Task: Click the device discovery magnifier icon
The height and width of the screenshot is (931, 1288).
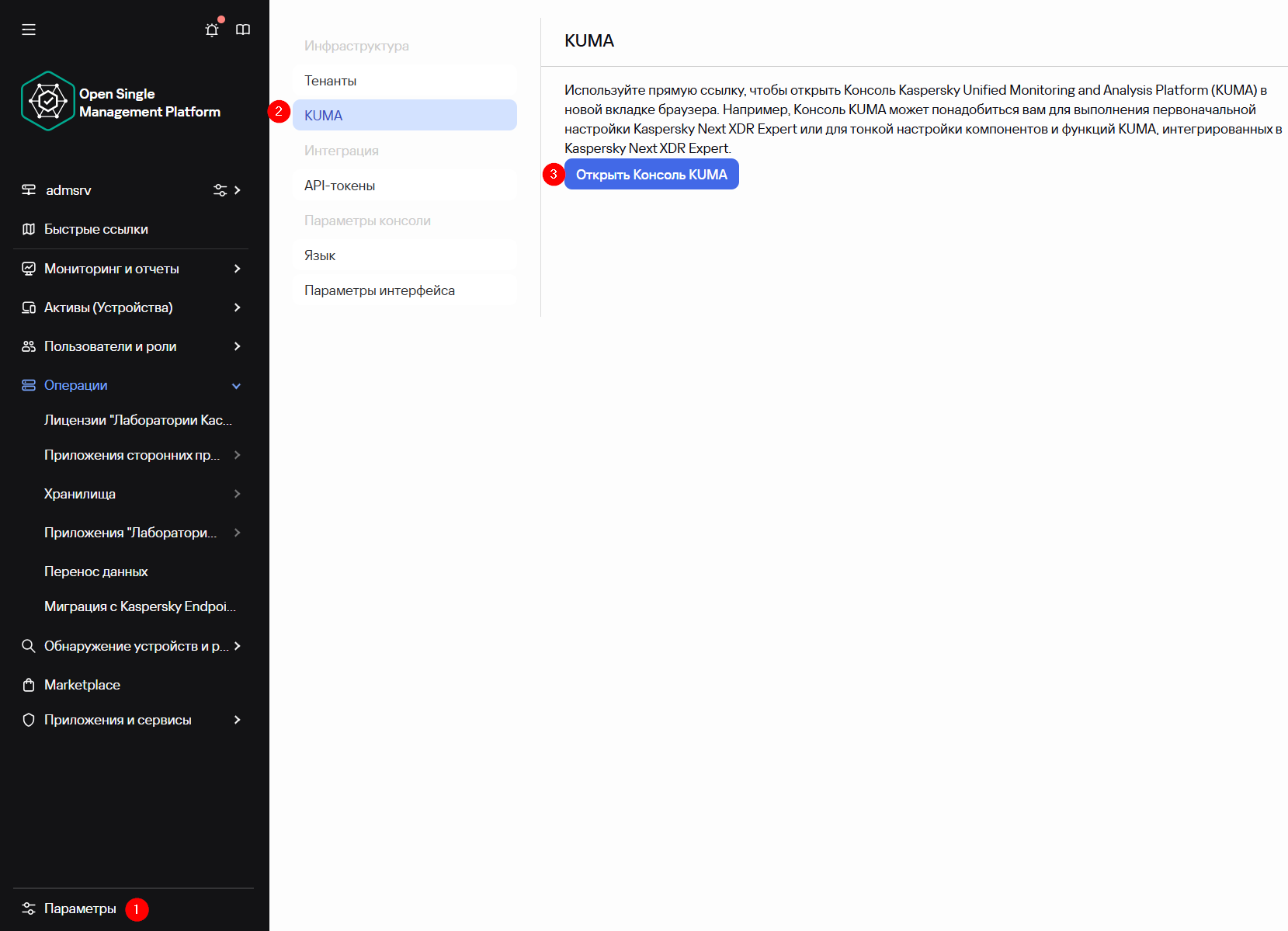Action: coord(29,646)
